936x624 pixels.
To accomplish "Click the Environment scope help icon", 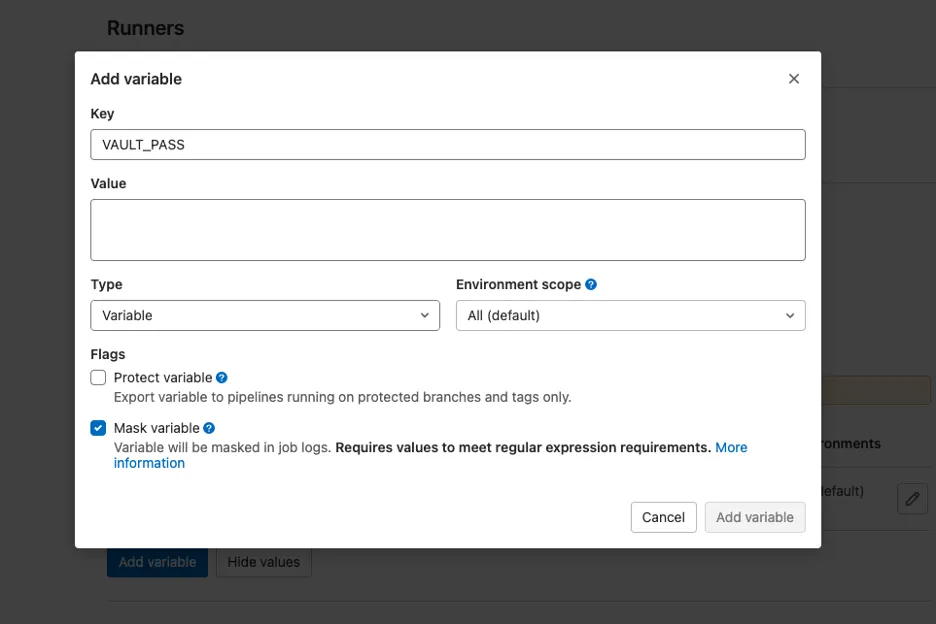I will pyautogui.click(x=591, y=284).
